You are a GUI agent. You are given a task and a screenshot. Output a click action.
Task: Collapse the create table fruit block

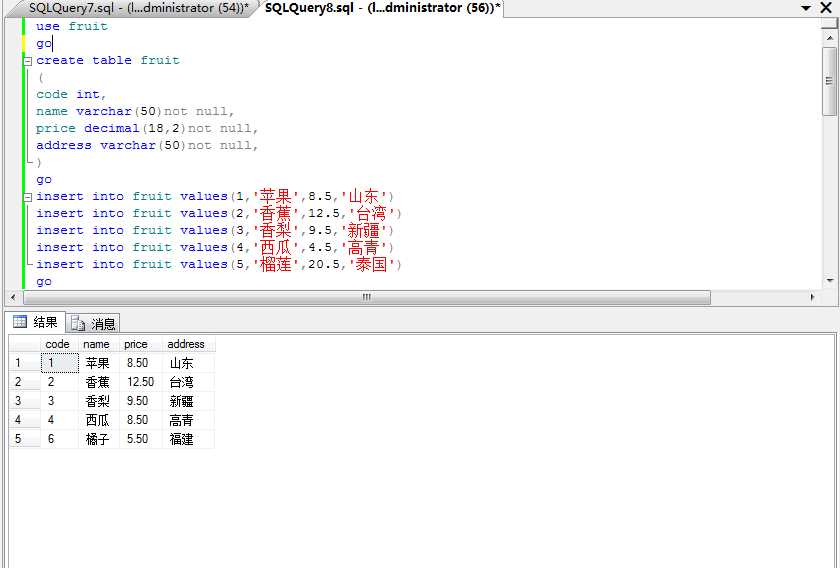tap(28, 61)
